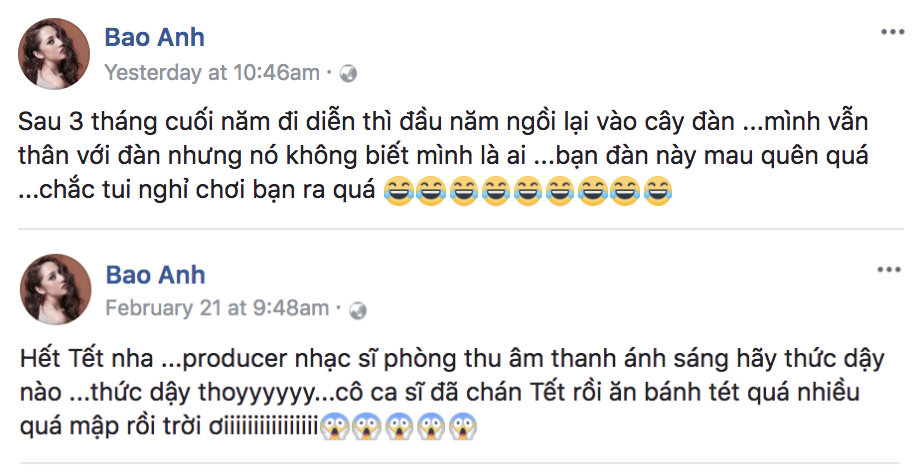
Task: Open the post via 'Yesterday at 10:46am' timestamp
Action: (x=212, y=73)
